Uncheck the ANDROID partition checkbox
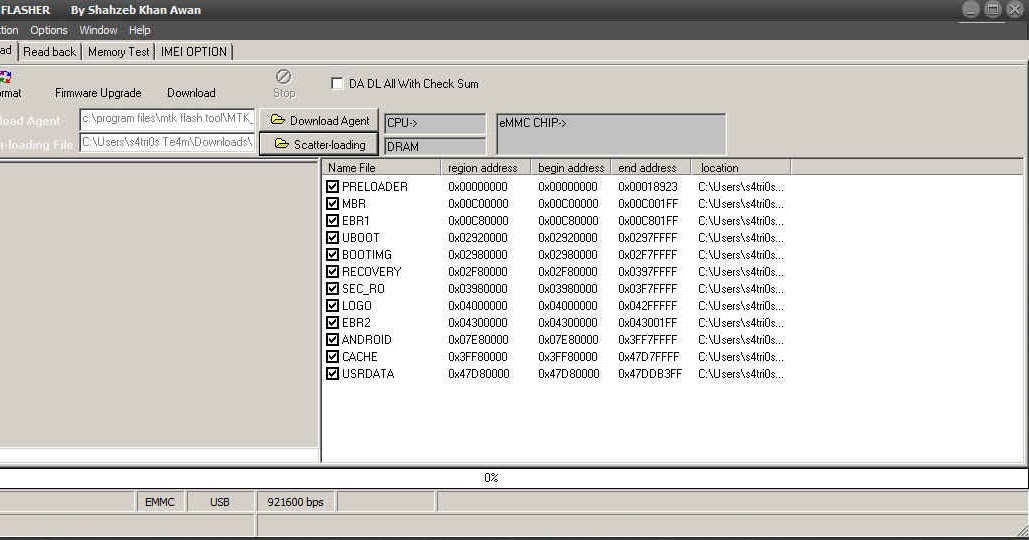 click(333, 340)
